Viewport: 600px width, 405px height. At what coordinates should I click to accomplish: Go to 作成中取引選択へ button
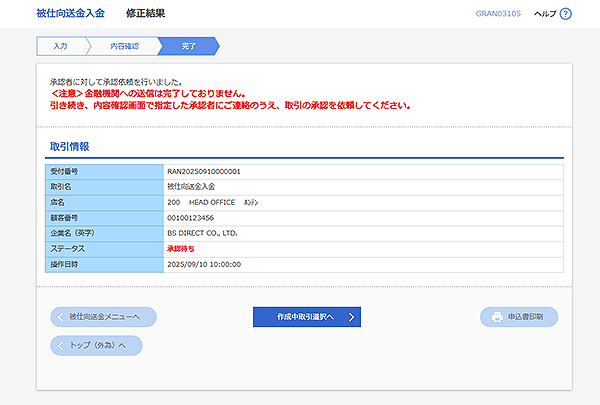pyautogui.click(x=307, y=317)
